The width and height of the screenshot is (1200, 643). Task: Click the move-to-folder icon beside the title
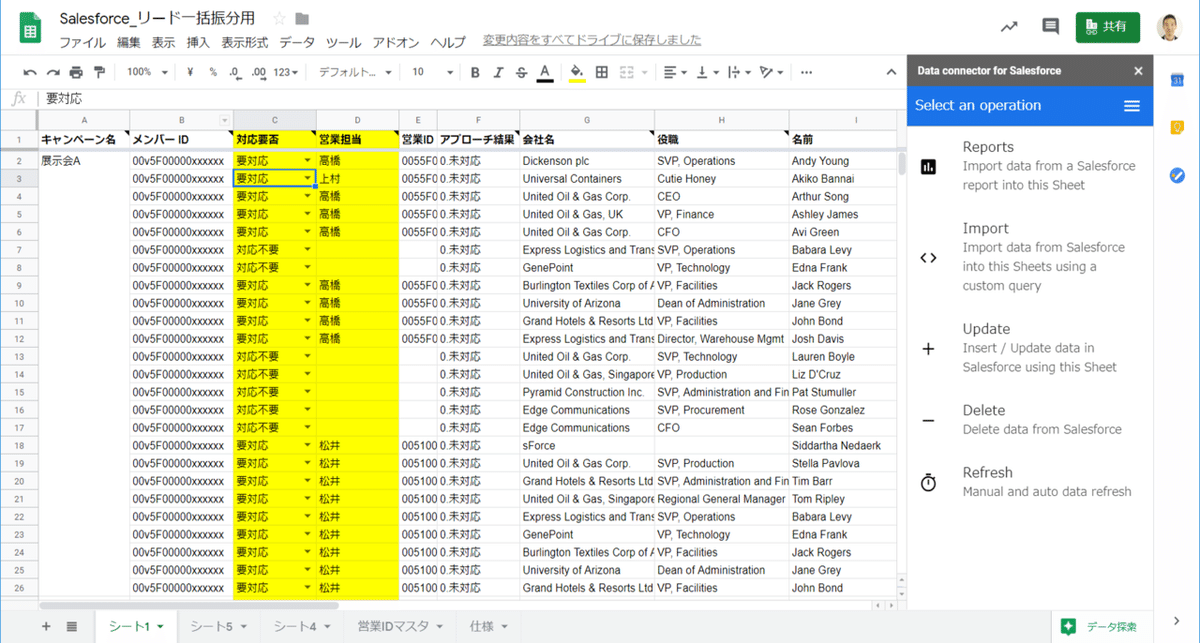[303, 19]
